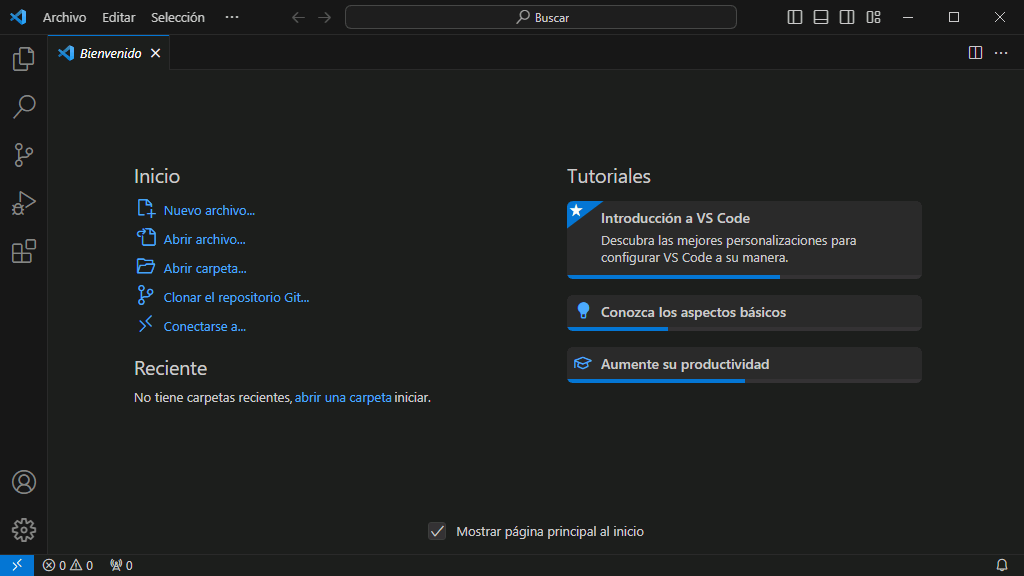
Task: Click the graduation cap icon on Aumente card
Action: [583, 363]
